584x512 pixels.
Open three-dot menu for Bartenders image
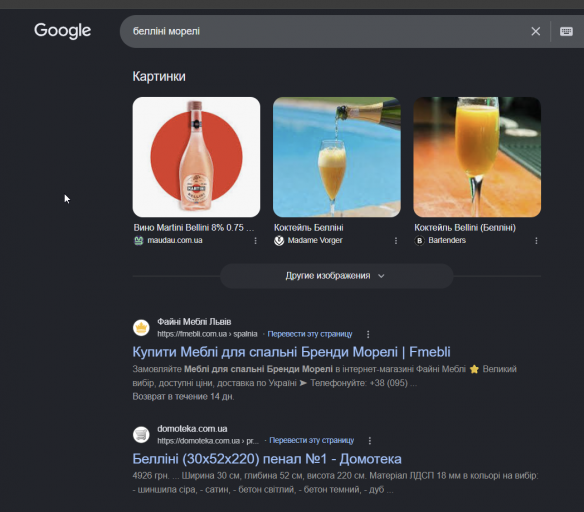click(536, 241)
